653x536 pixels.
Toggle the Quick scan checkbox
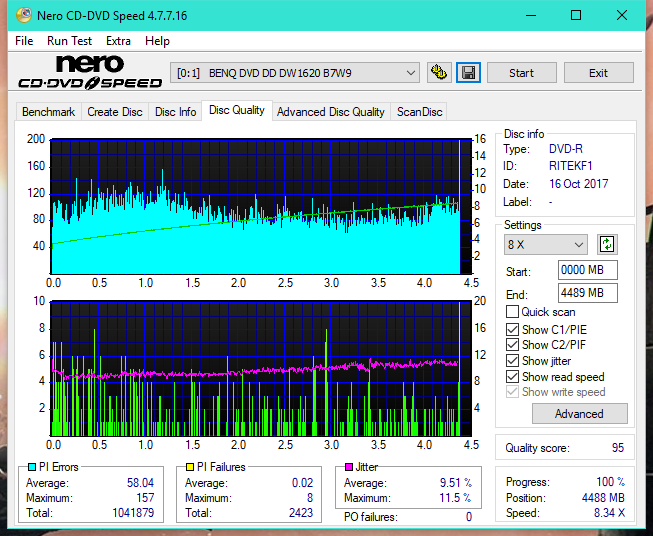click(x=512, y=312)
